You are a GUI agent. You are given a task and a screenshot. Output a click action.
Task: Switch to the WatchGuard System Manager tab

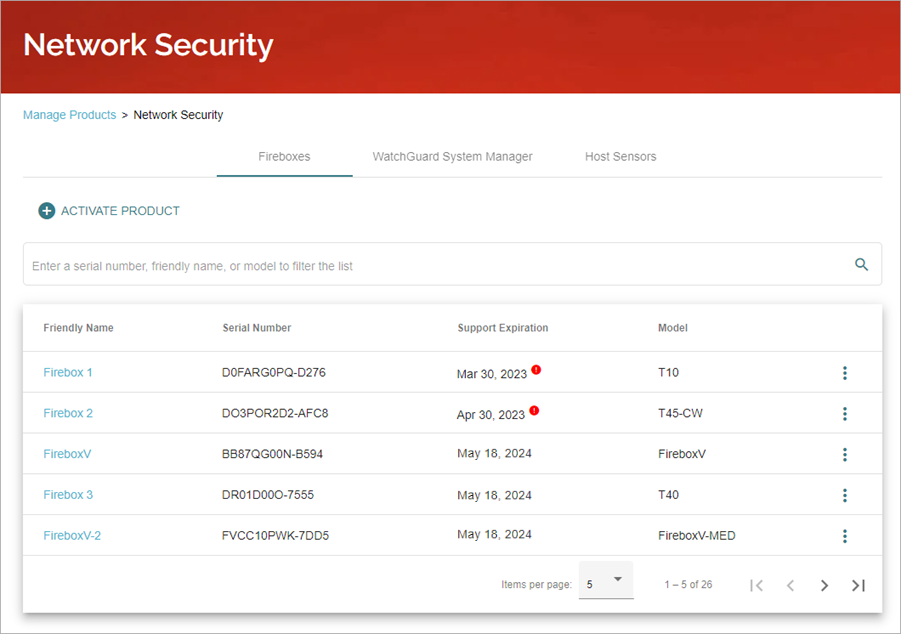coord(452,157)
